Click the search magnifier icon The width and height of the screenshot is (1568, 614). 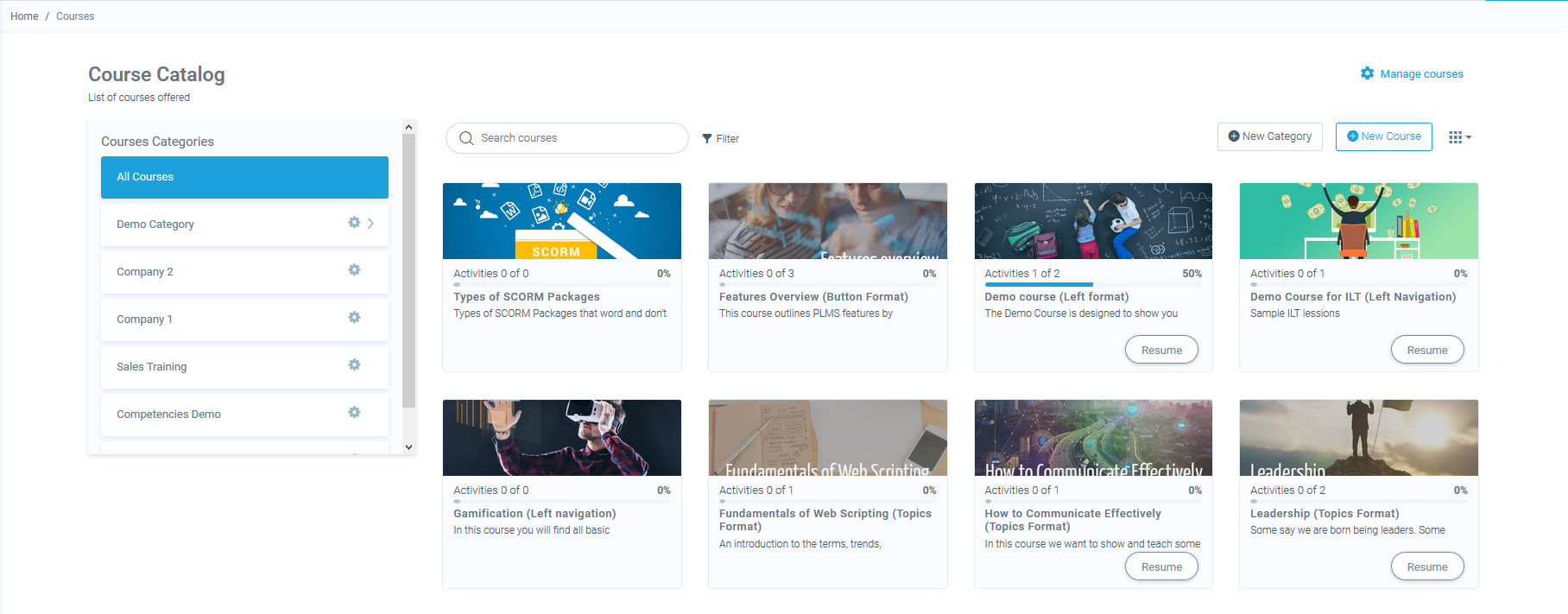[466, 138]
